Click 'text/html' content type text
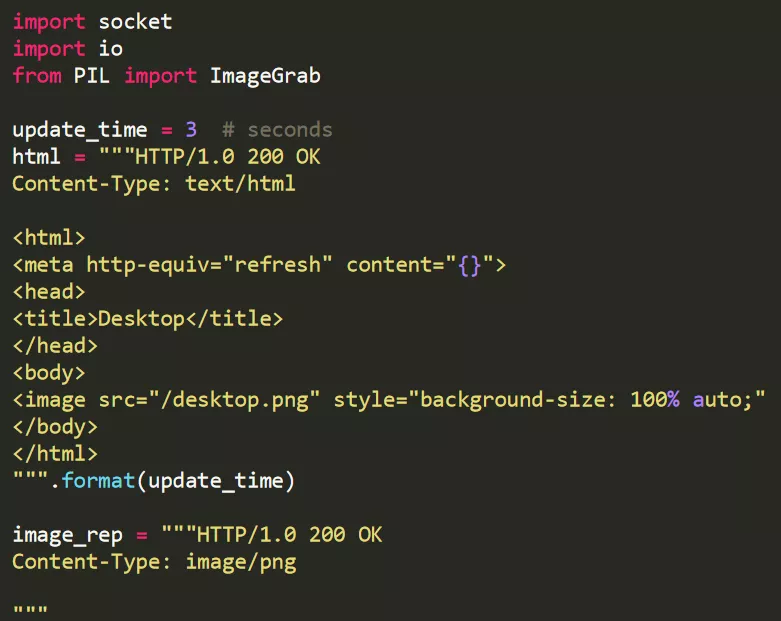 (241, 184)
